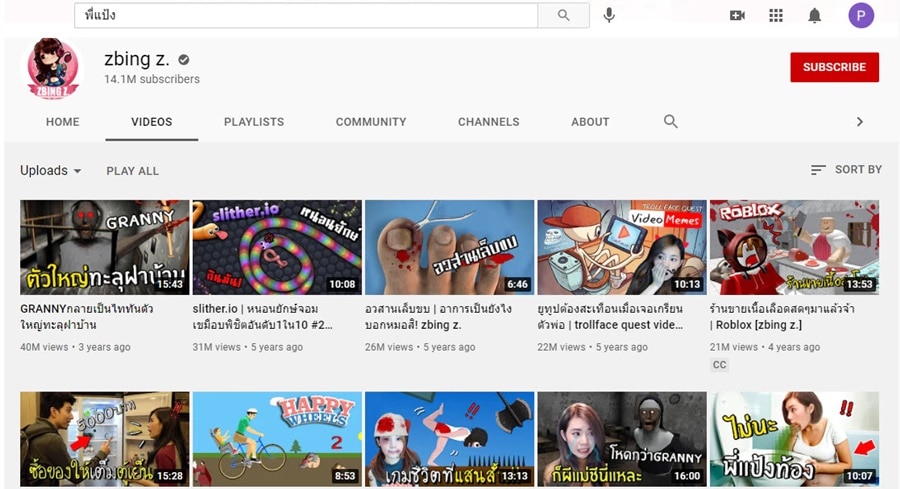Open the Channels tab
900x489 pixels.
(x=488, y=122)
